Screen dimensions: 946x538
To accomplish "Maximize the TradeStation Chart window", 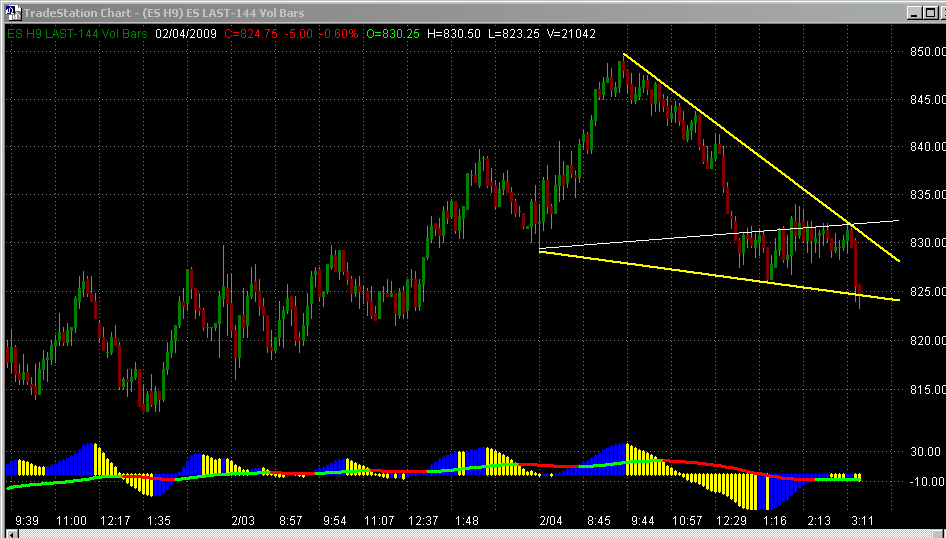I will (x=932, y=12).
